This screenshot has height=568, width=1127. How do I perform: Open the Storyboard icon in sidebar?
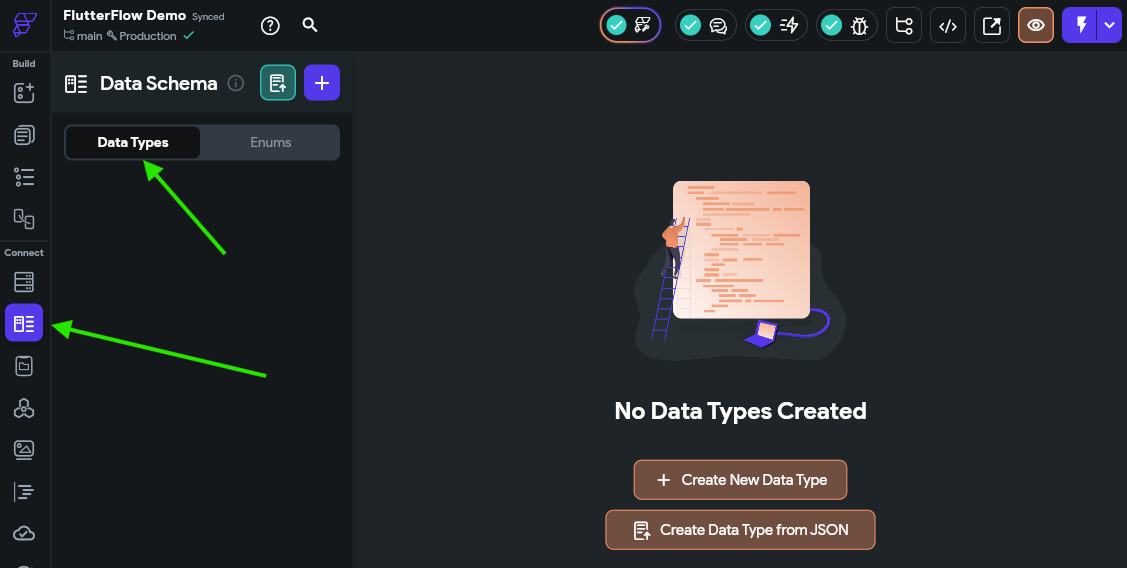click(24, 219)
